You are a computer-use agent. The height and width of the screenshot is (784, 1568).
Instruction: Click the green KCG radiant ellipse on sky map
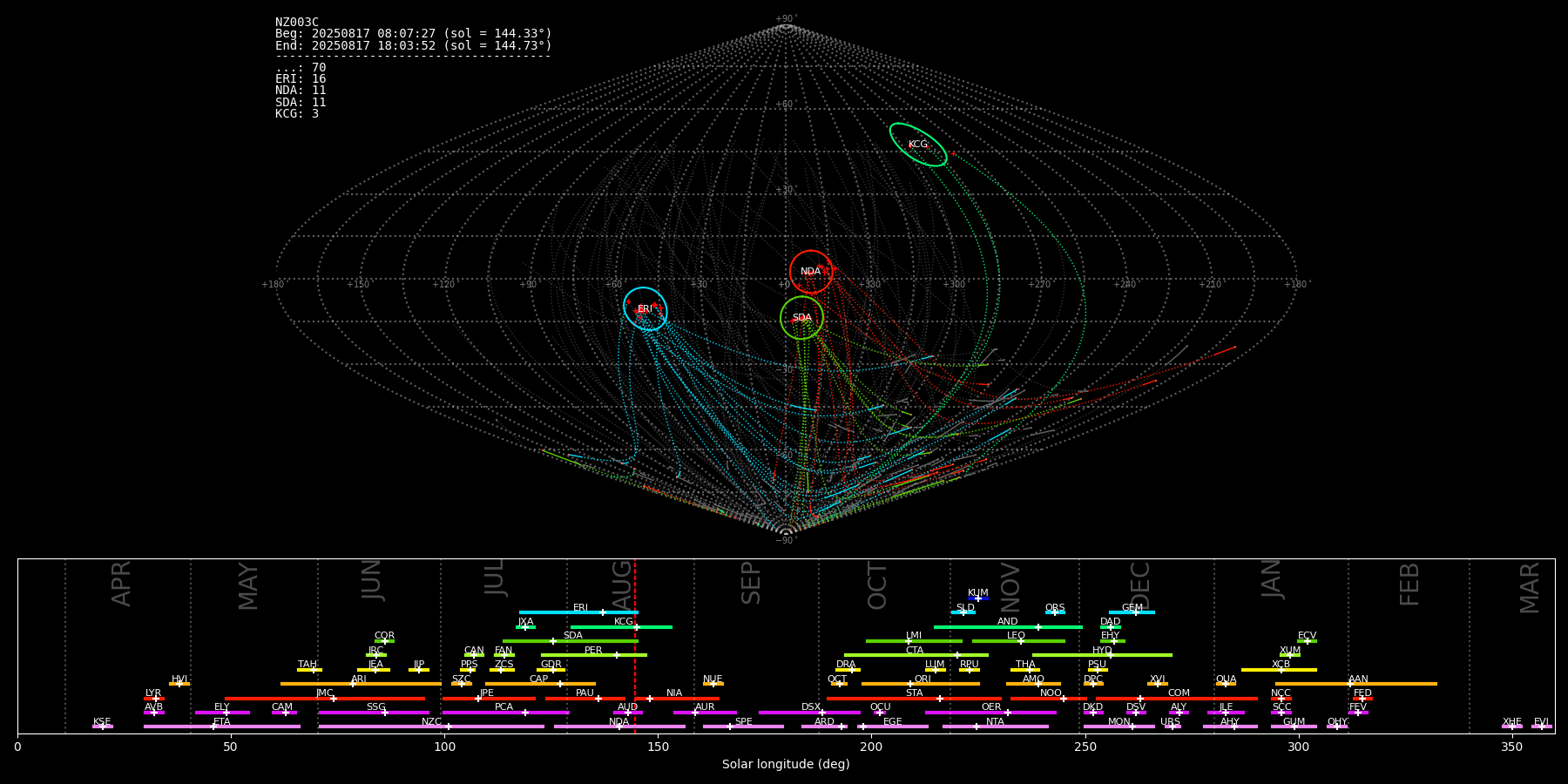point(918,145)
